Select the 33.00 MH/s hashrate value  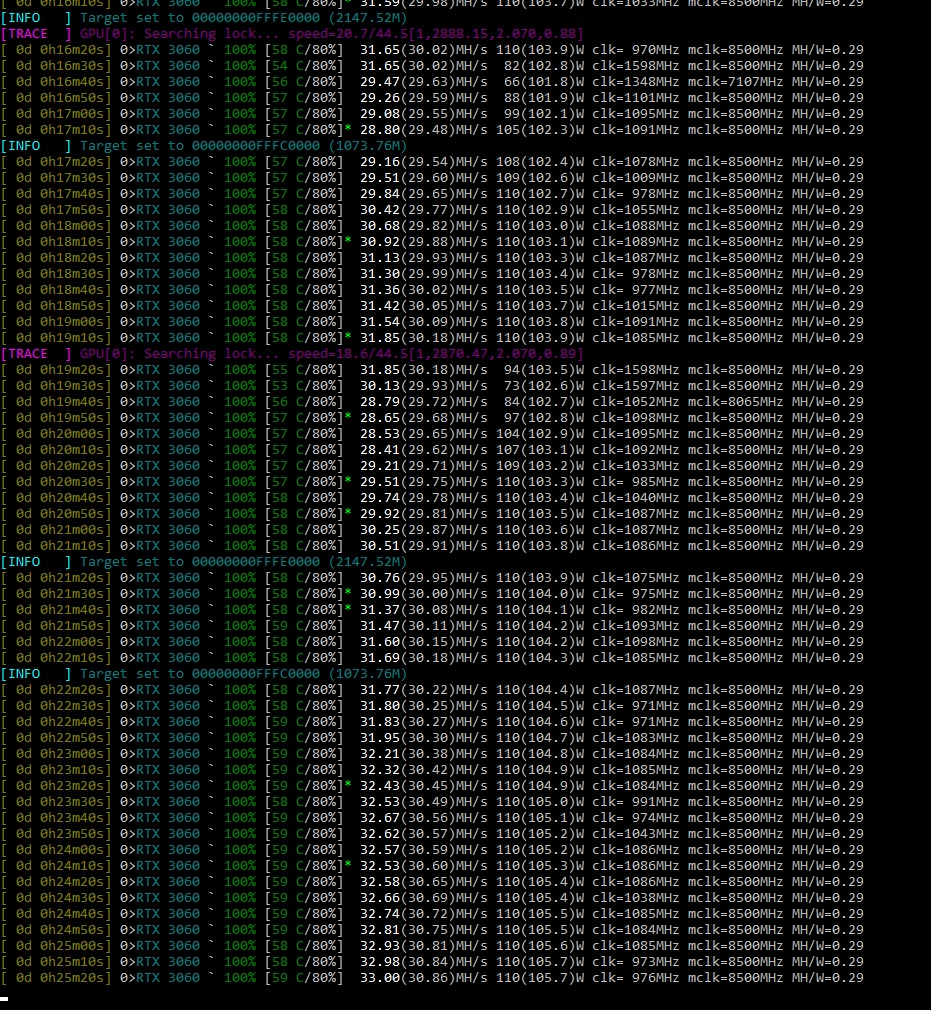(x=379, y=978)
